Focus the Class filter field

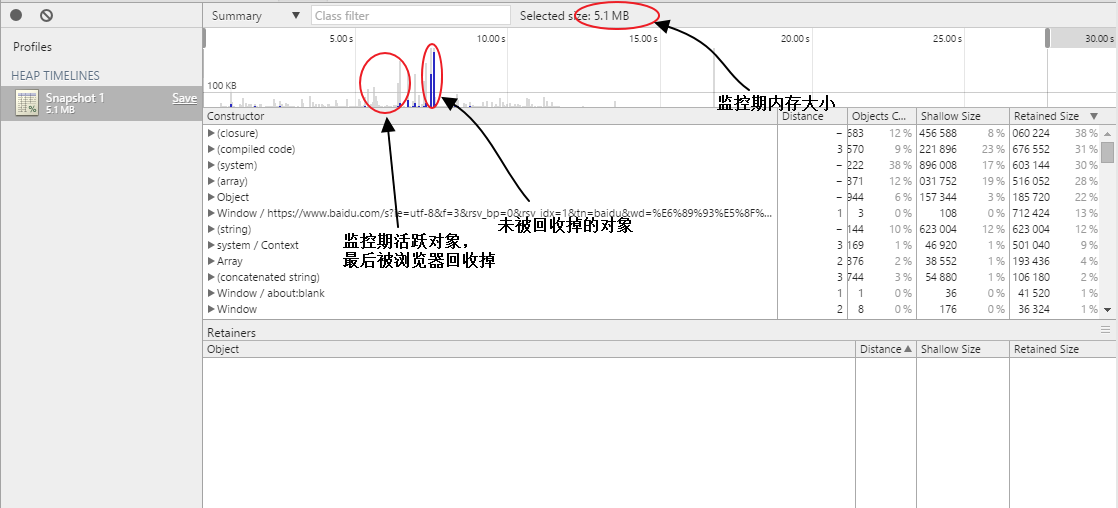411,16
